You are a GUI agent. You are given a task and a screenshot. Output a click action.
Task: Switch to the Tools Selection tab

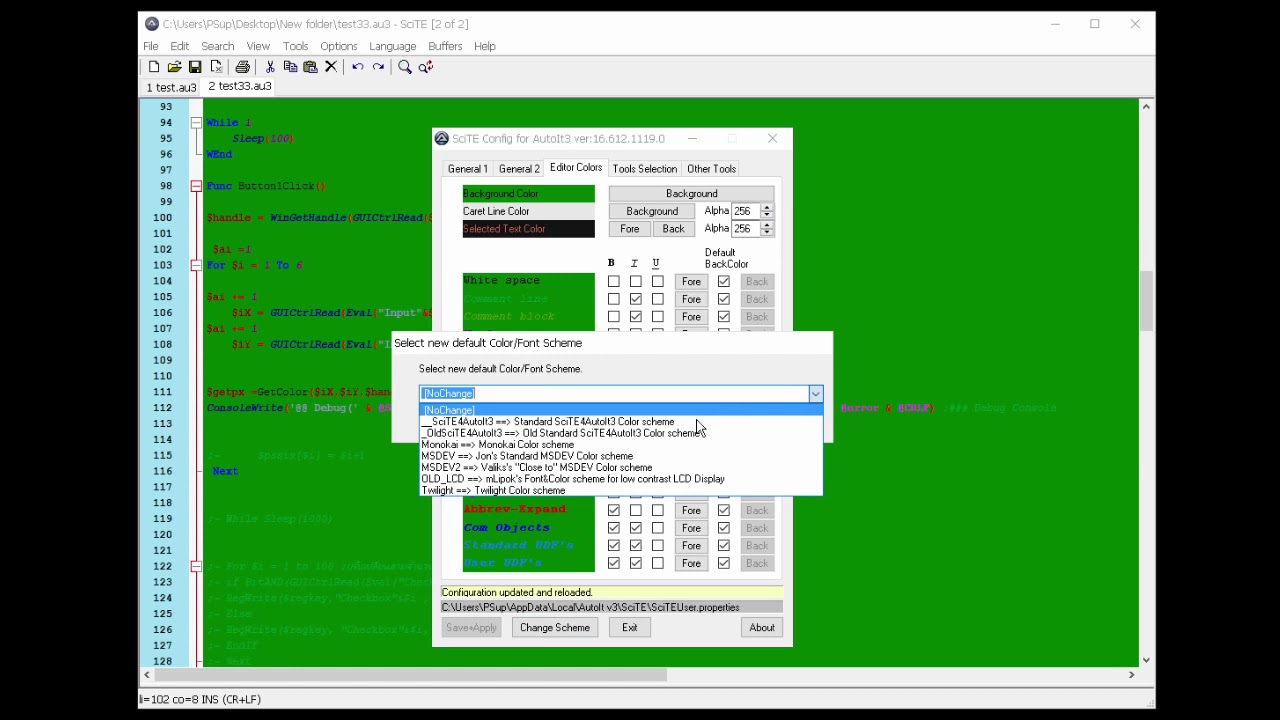click(645, 169)
